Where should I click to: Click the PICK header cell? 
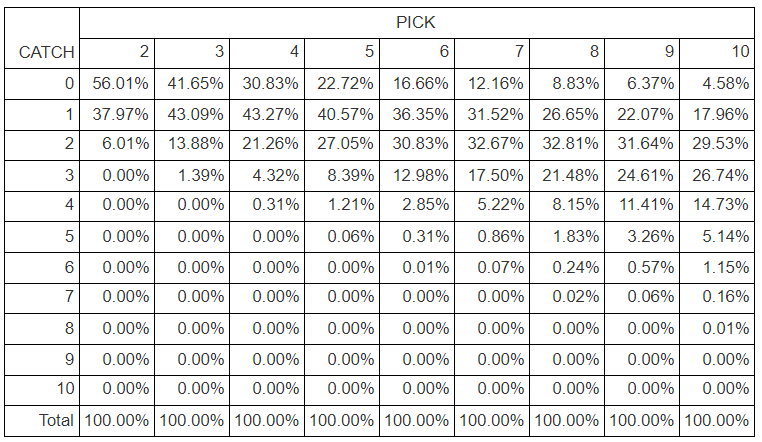coord(416,23)
